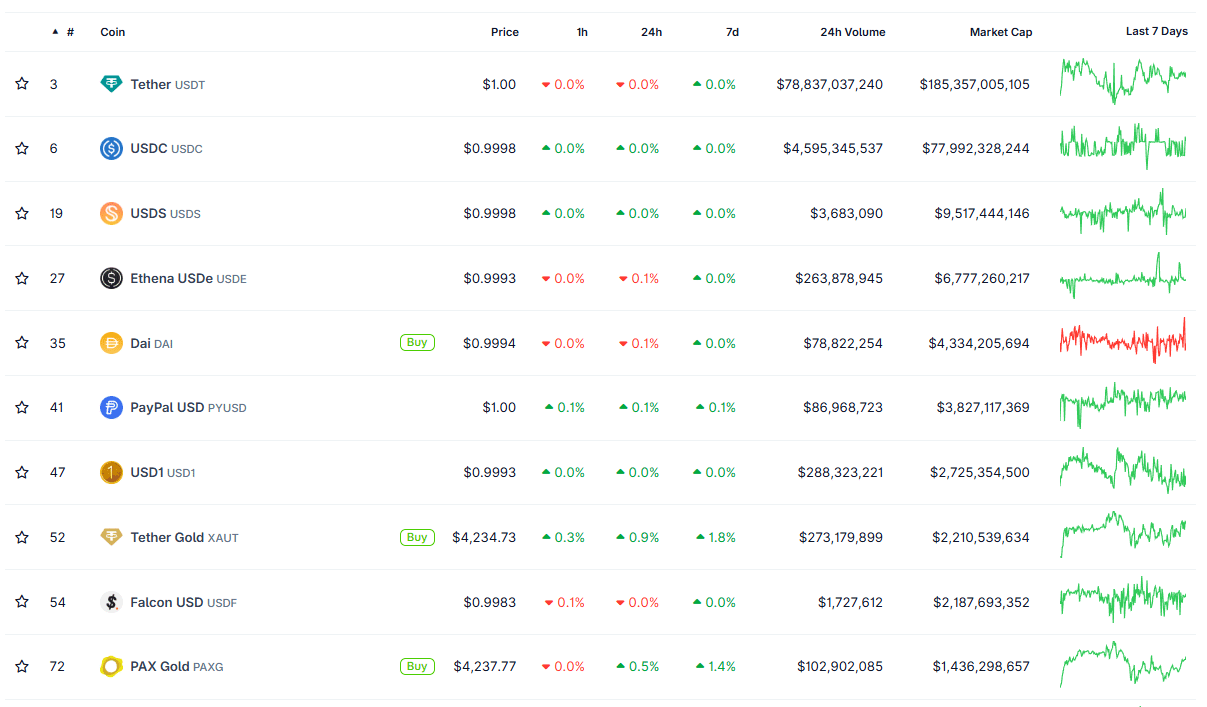Image resolution: width=1207 pixels, height=707 pixels.
Task: Click the Buy button for Dai
Action: coord(417,342)
